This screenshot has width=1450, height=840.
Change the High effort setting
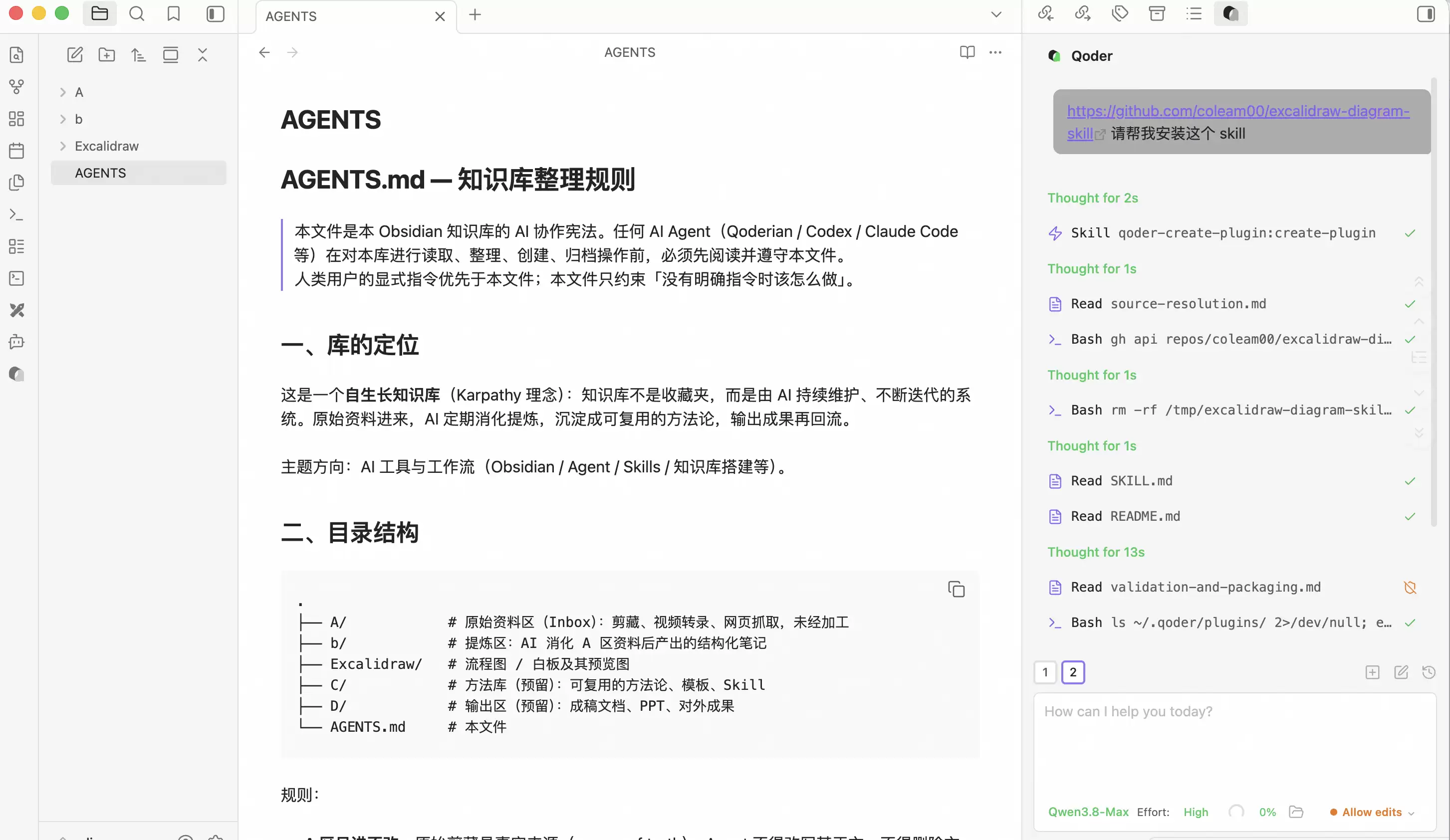[1196, 812]
